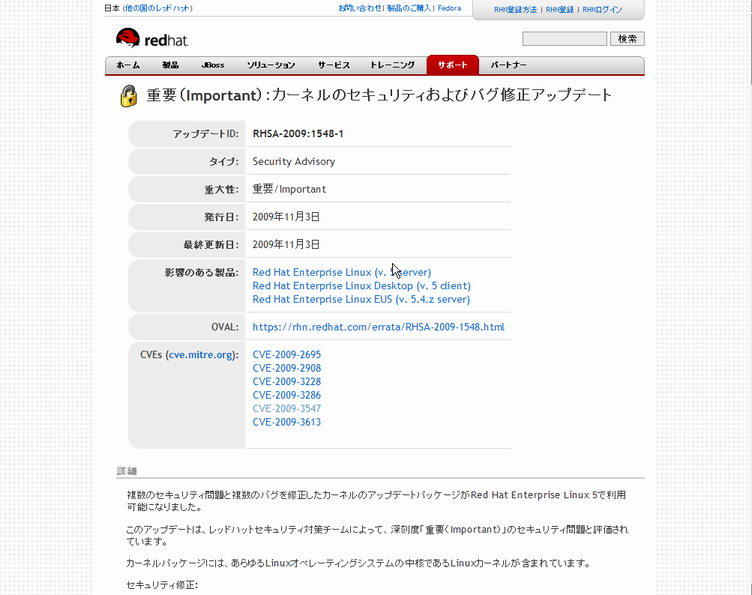Screen dimensions: 752x595
Task: Open CVE-2009-3228 link
Action: [287, 382]
